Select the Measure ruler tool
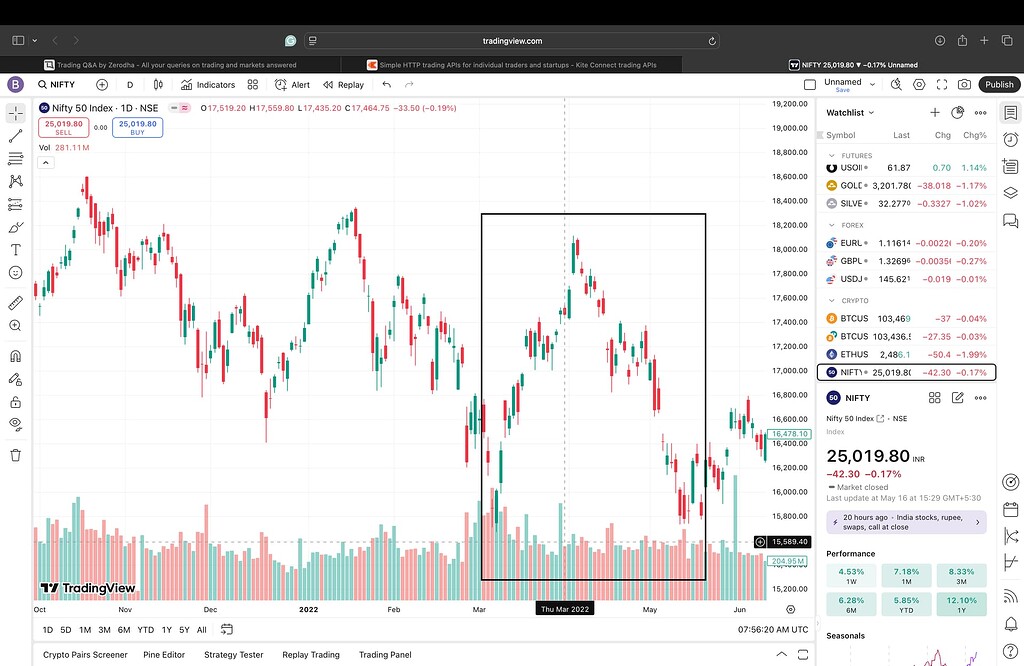Viewport: 1024px width, 666px height. [14, 302]
